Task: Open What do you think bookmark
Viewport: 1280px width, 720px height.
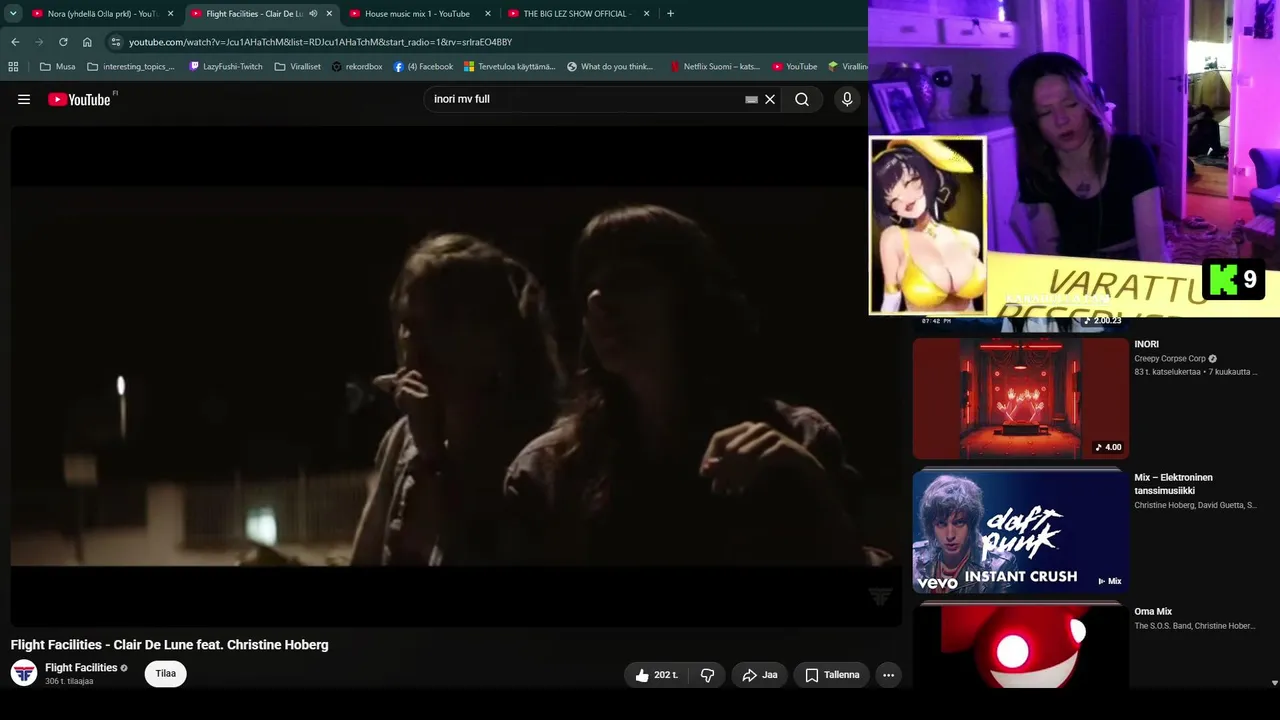Action: [x=610, y=67]
